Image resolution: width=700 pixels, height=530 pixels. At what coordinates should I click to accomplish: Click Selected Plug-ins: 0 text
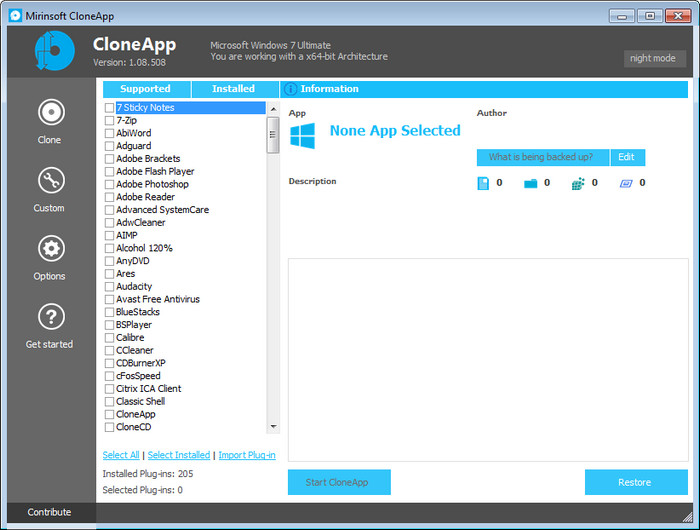(x=142, y=490)
